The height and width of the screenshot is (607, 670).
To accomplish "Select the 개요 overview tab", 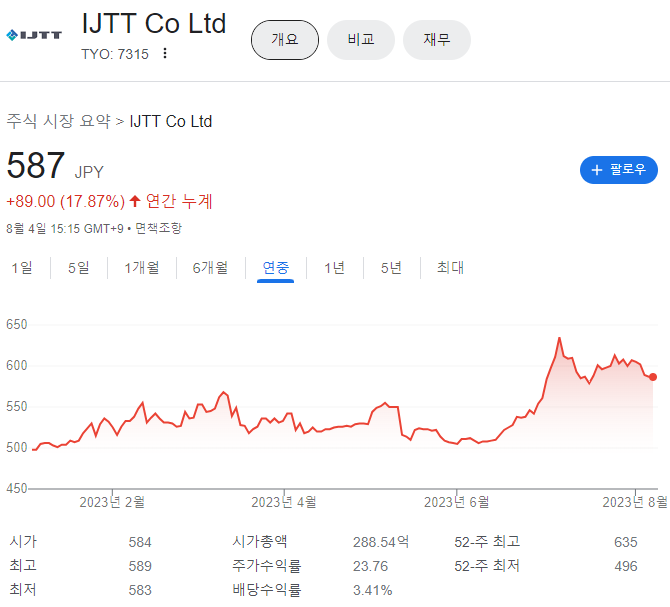I will [285, 40].
